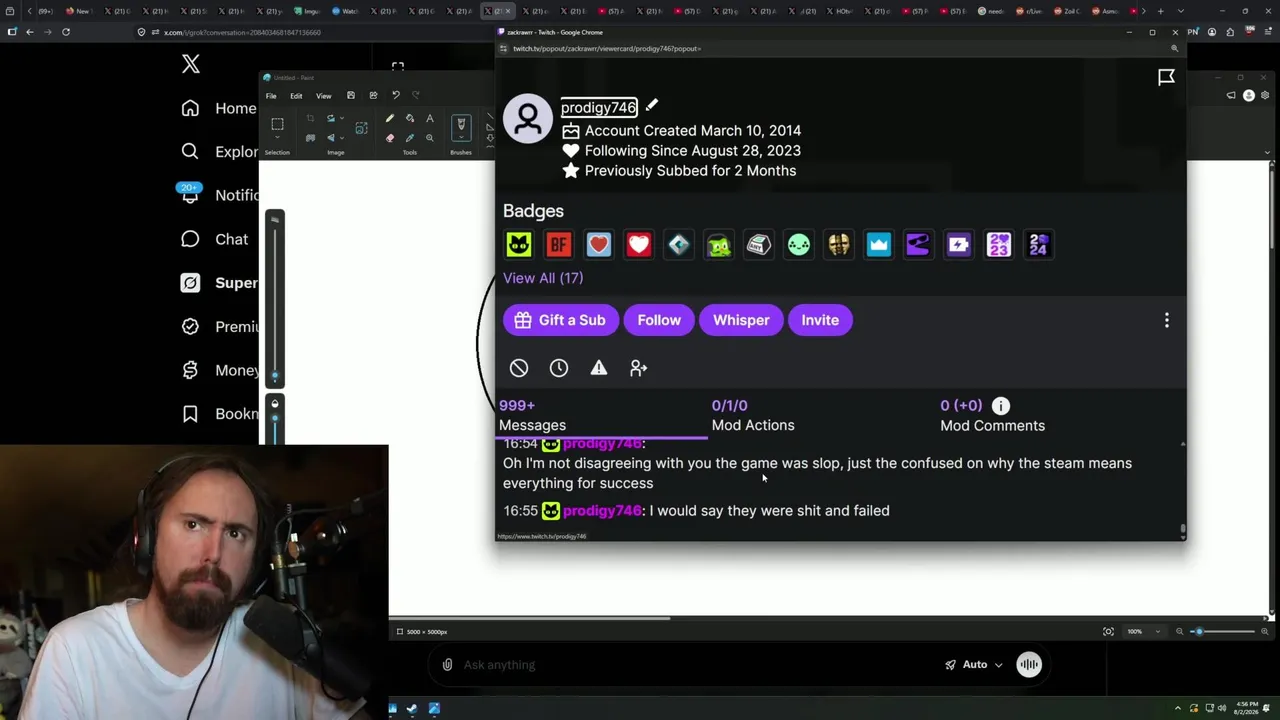Image resolution: width=1280 pixels, height=720 pixels.
Task: Open the viewer card more options menu
Action: pos(1166,320)
